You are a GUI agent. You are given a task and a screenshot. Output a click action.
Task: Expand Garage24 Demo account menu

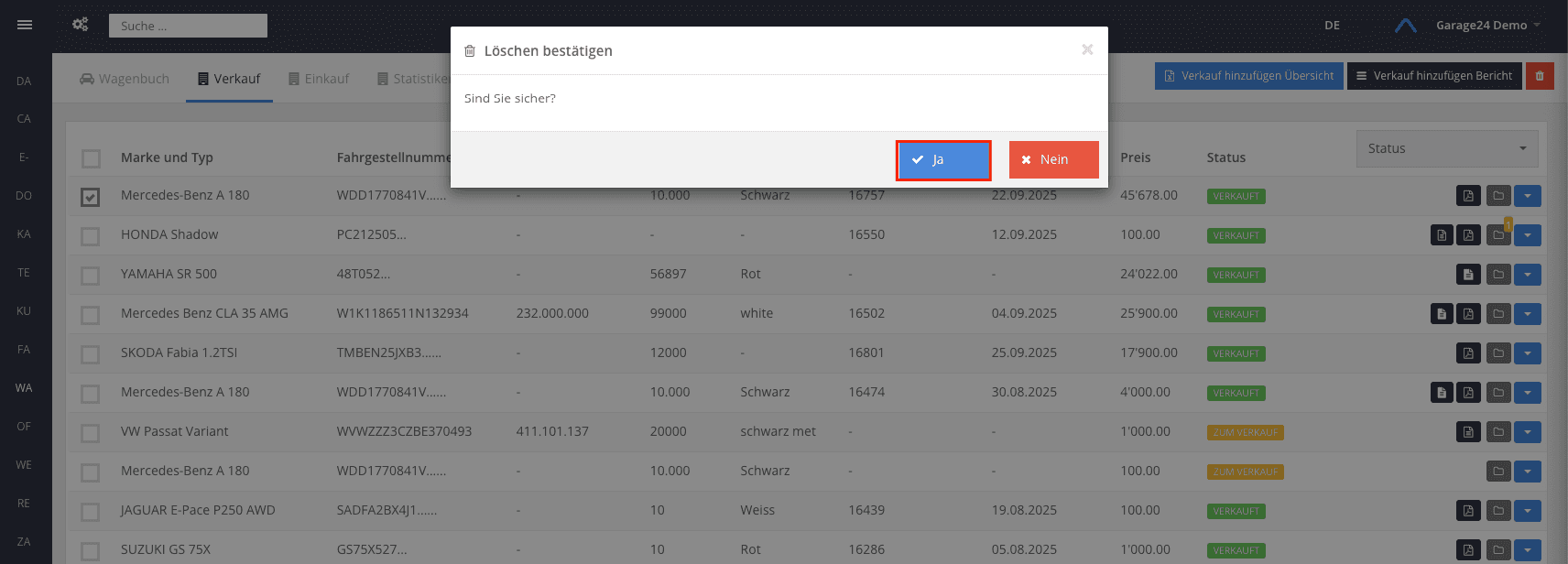(1487, 26)
